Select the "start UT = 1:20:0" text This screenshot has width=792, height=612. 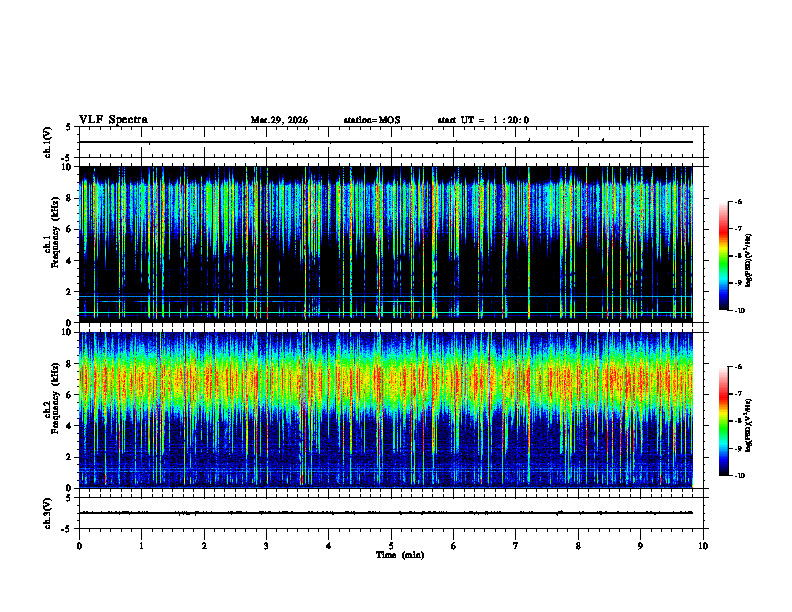pos(483,120)
